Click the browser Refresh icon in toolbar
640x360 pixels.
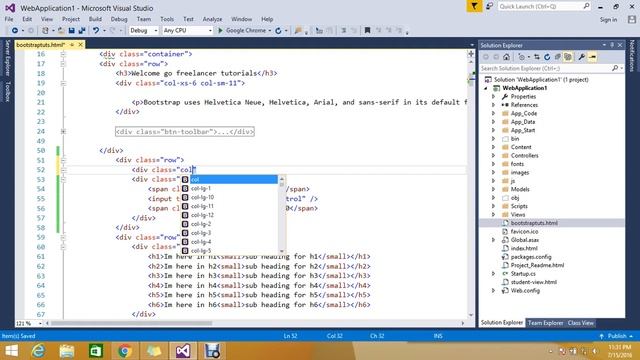click(x=278, y=31)
